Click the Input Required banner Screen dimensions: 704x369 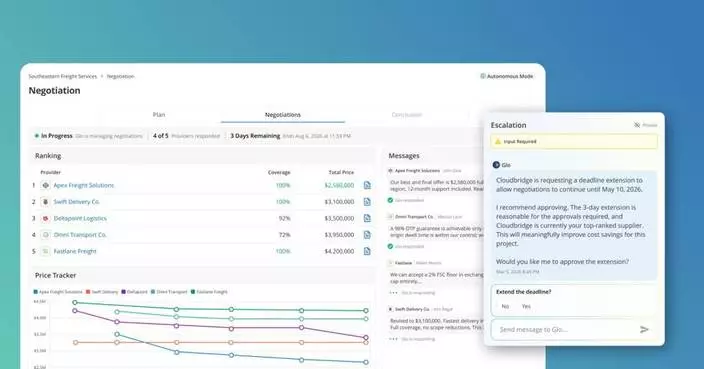click(x=574, y=141)
